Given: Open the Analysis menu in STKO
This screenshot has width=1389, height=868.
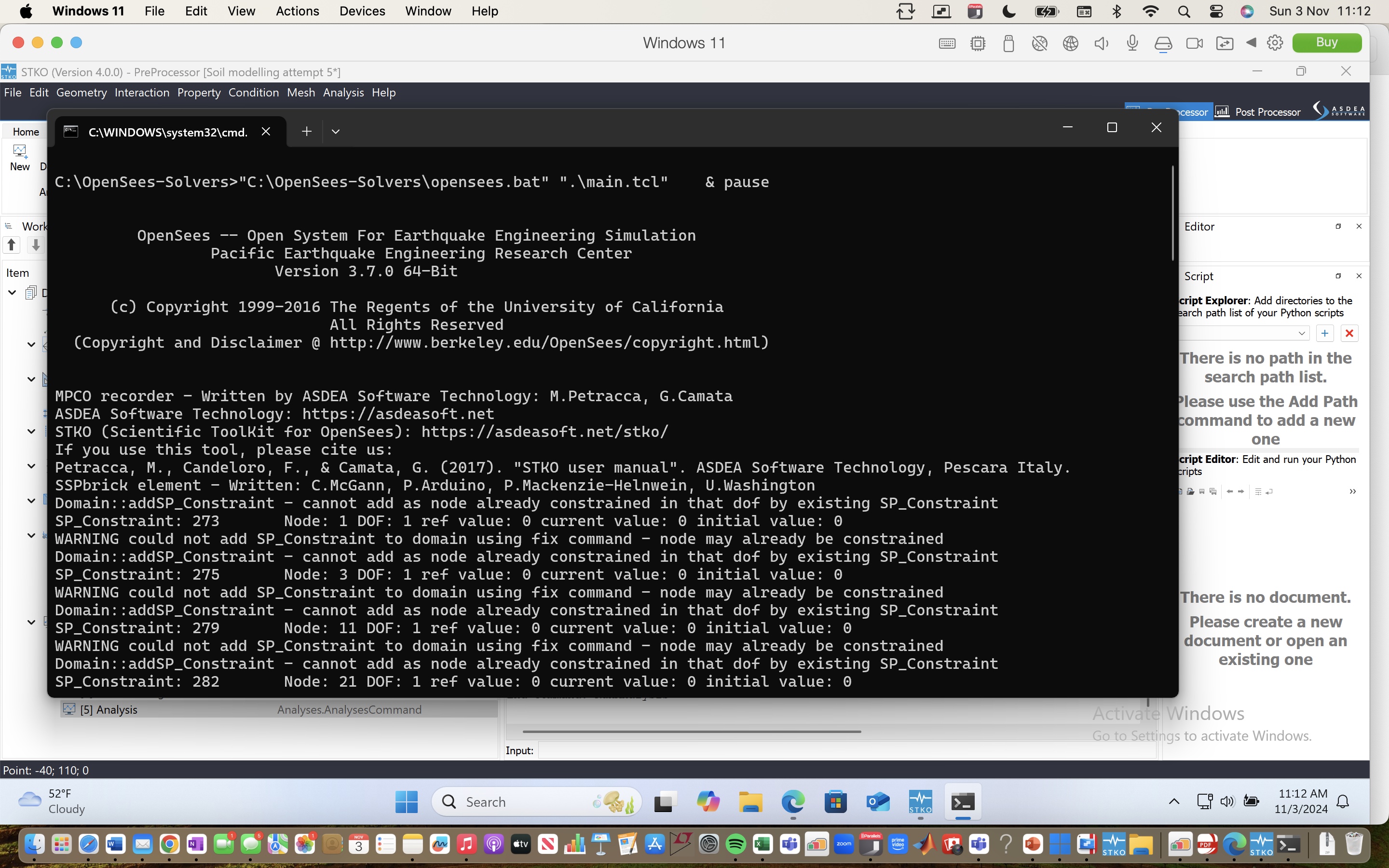Looking at the screenshot, I should (343, 93).
